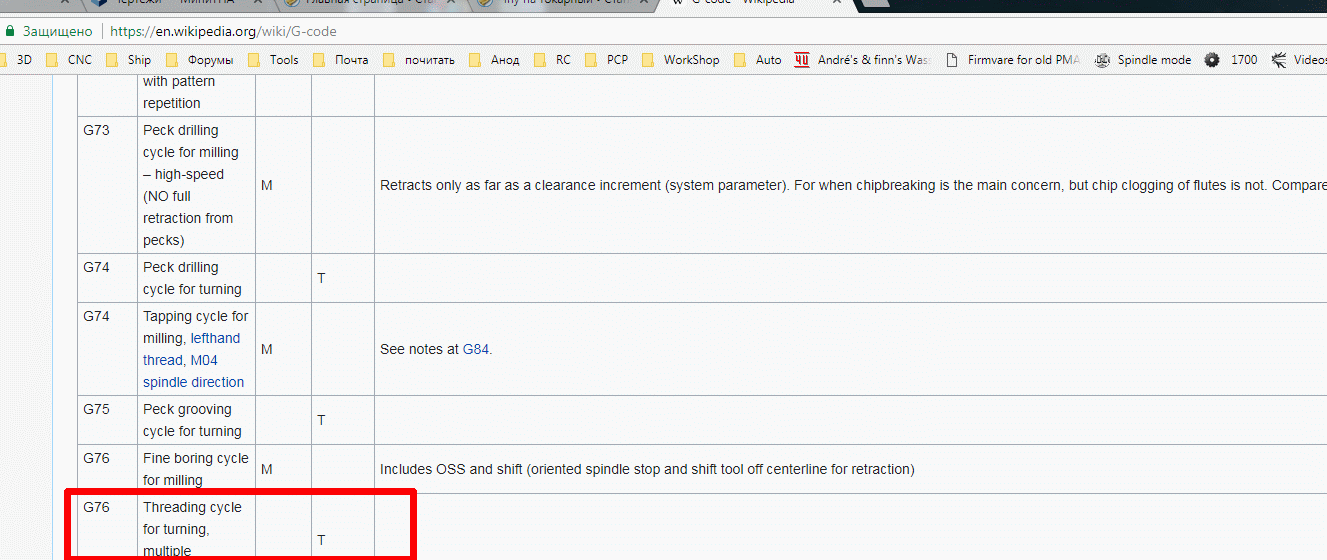1327x560 pixels.
Task: Open the Ship bookmarks folder
Action: point(128,60)
